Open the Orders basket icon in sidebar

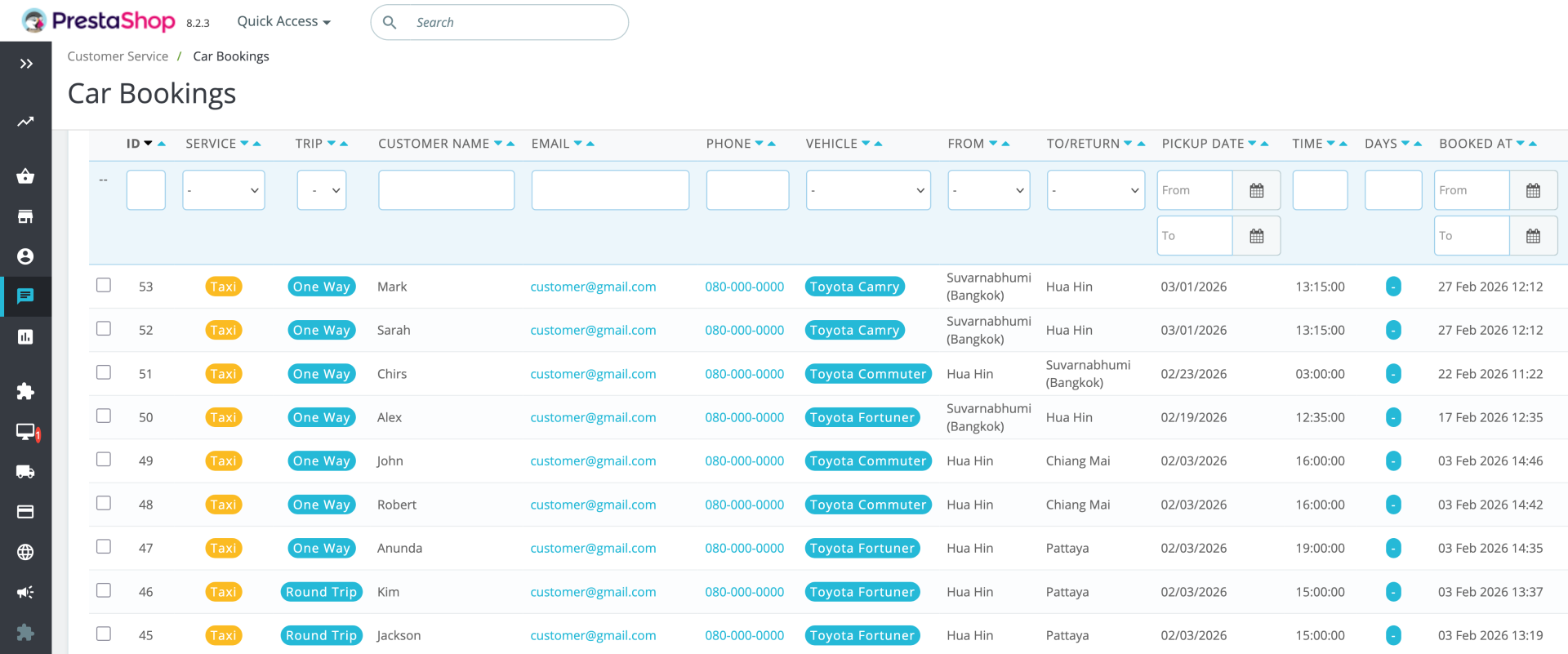point(25,176)
